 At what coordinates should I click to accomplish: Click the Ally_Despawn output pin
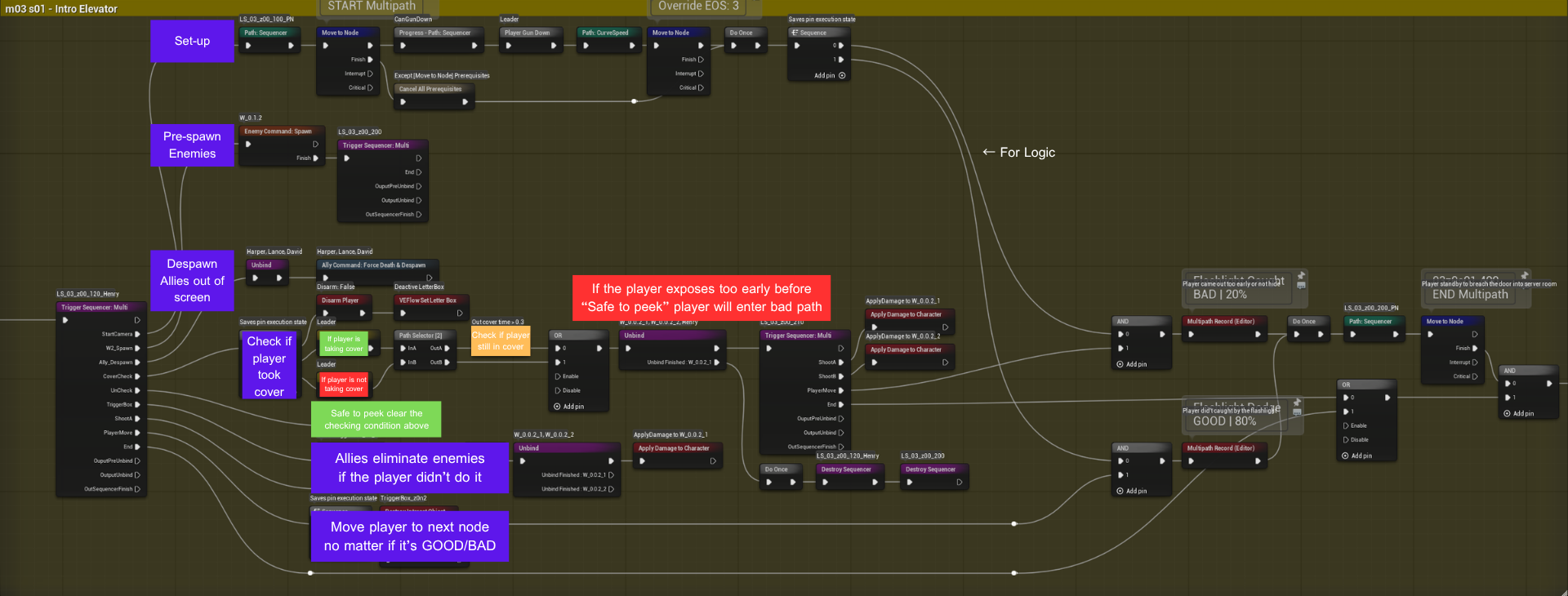click(137, 362)
